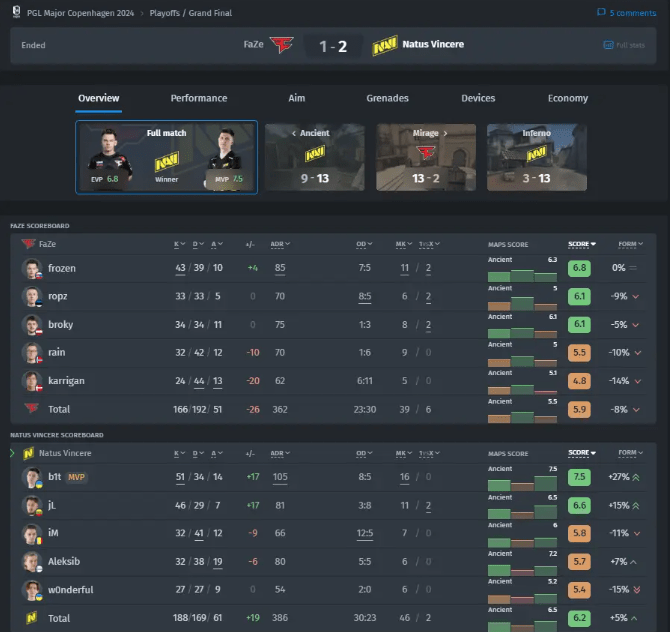
Task: Click the FaZe logo in match header
Action: pos(281,44)
